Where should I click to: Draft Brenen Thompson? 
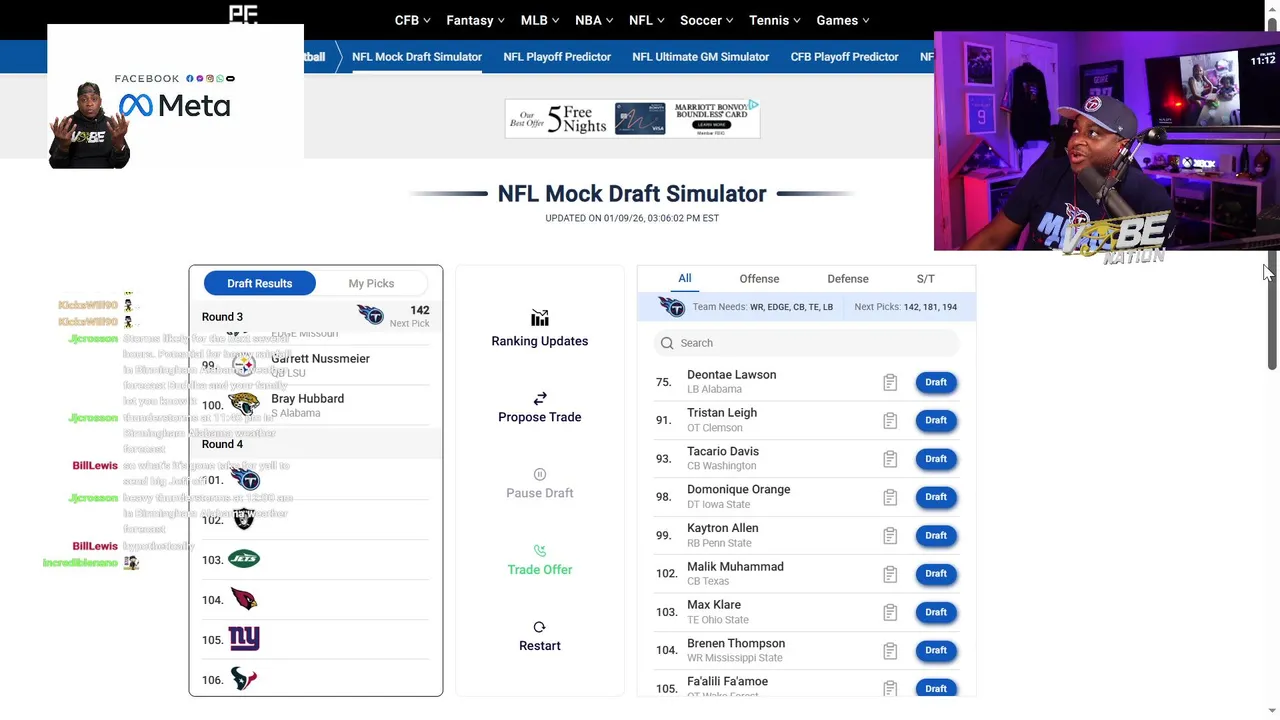(936, 650)
